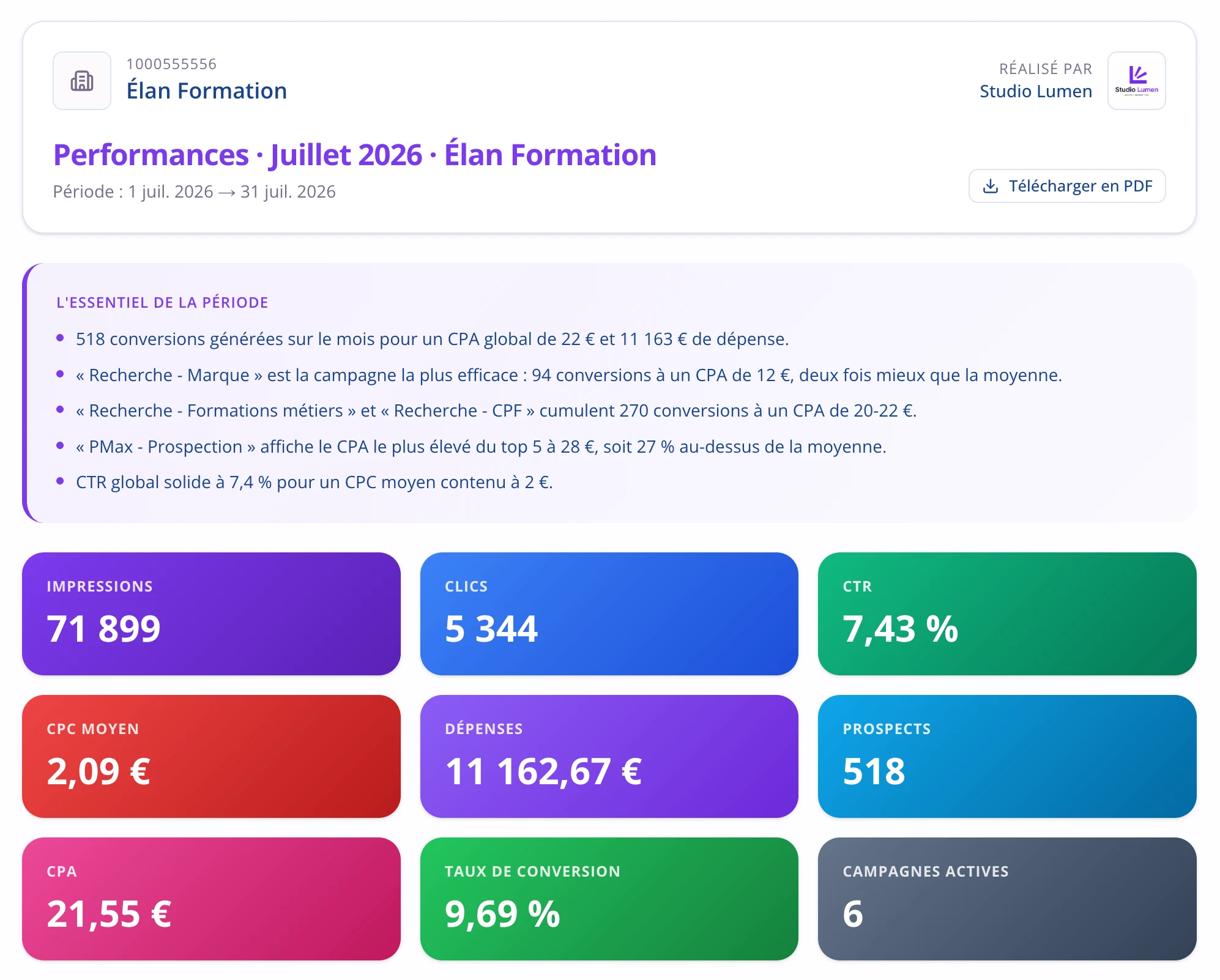Click the CTR global solide bullet
Viewport: 1220px width, 980px height.
coord(314,482)
